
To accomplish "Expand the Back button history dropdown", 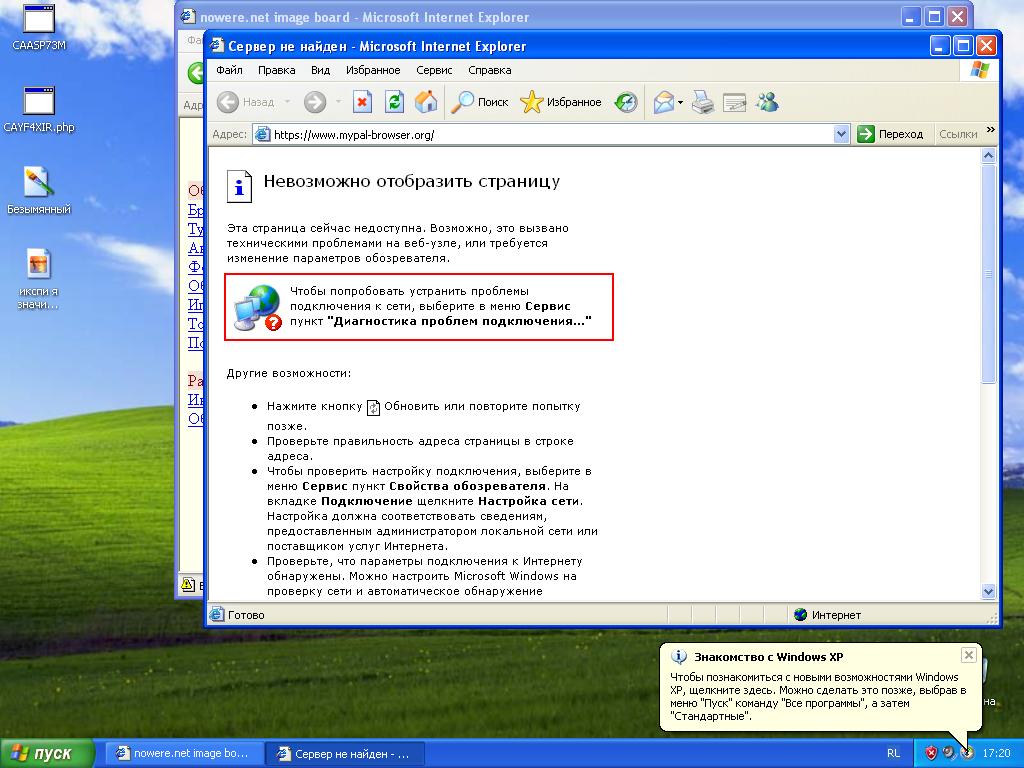I will 287,102.
